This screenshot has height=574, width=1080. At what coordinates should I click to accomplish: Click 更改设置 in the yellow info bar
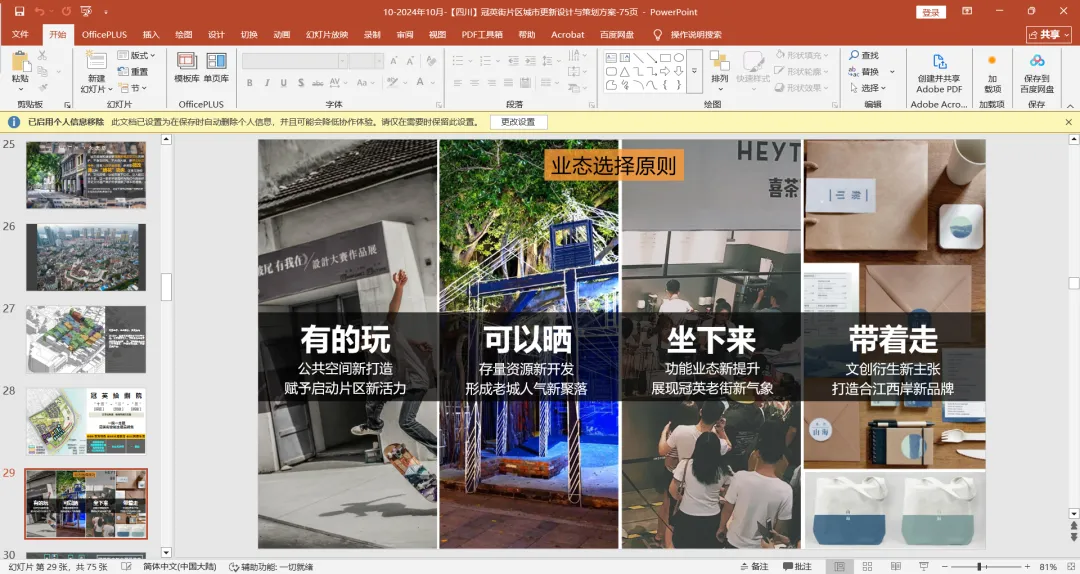[x=518, y=122]
